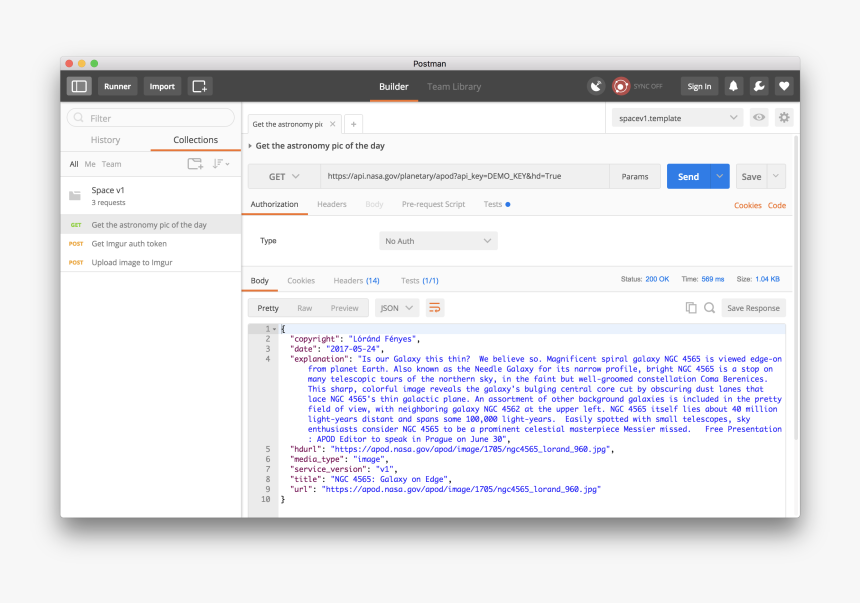Open the GET method dropdown

[284, 177]
